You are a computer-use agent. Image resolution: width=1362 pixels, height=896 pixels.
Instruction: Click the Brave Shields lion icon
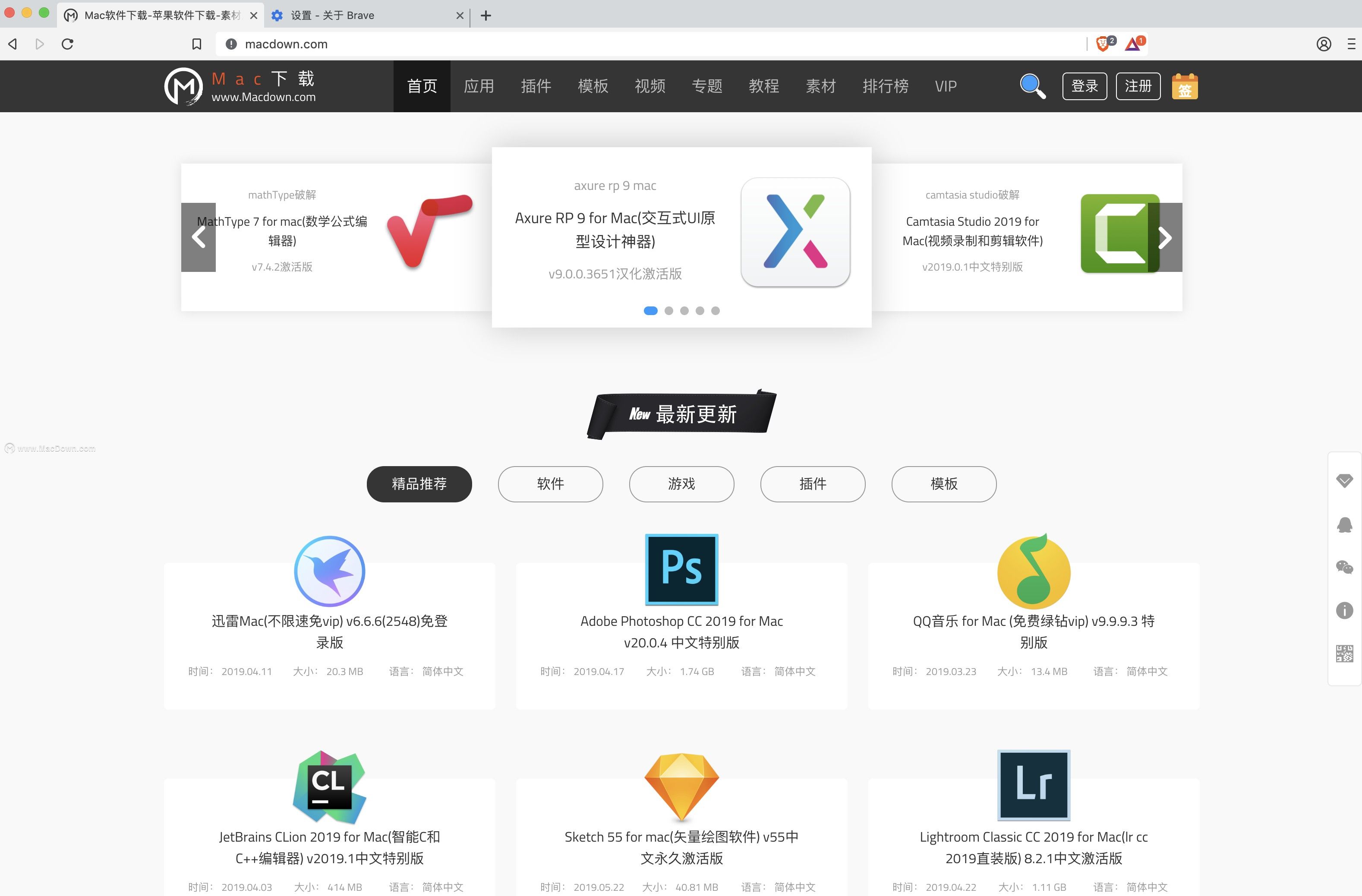[1103, 44]
